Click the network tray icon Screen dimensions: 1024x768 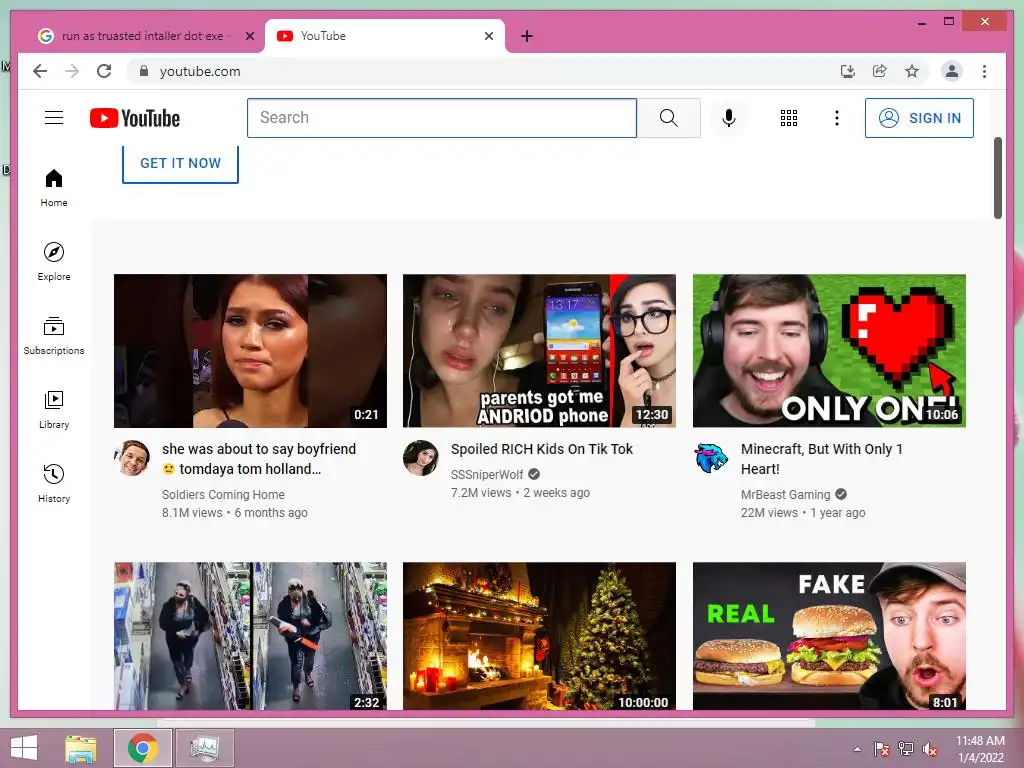click(x=906, y=749)
